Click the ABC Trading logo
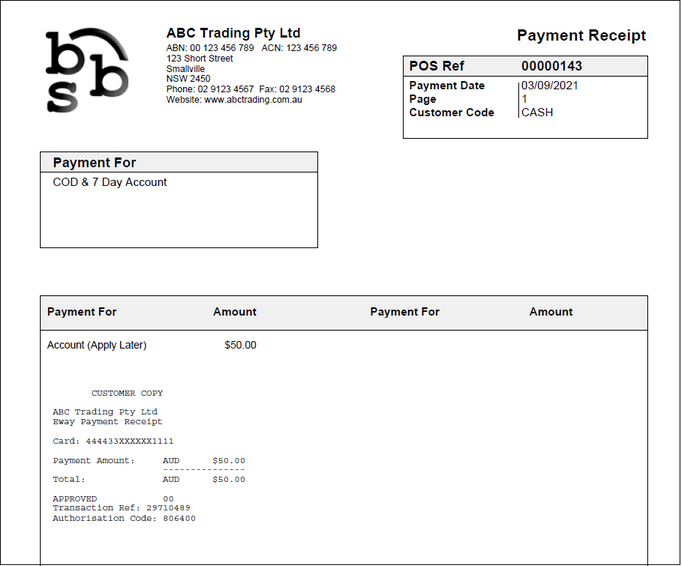This screenshot has width=682, height=566. pos(87,69)
